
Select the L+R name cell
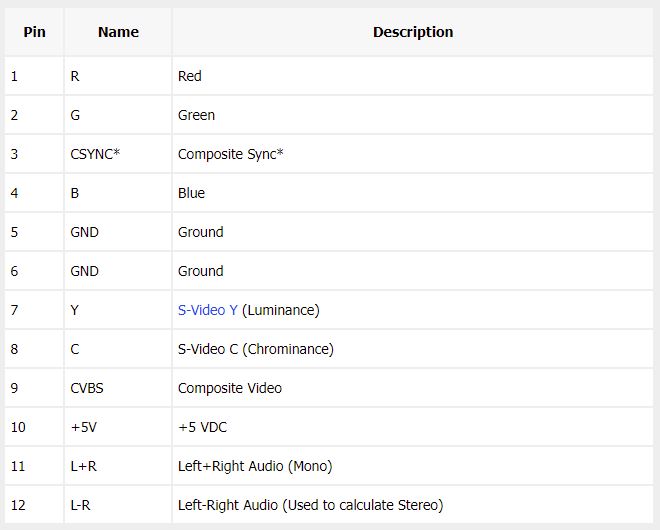pos(118,466)
